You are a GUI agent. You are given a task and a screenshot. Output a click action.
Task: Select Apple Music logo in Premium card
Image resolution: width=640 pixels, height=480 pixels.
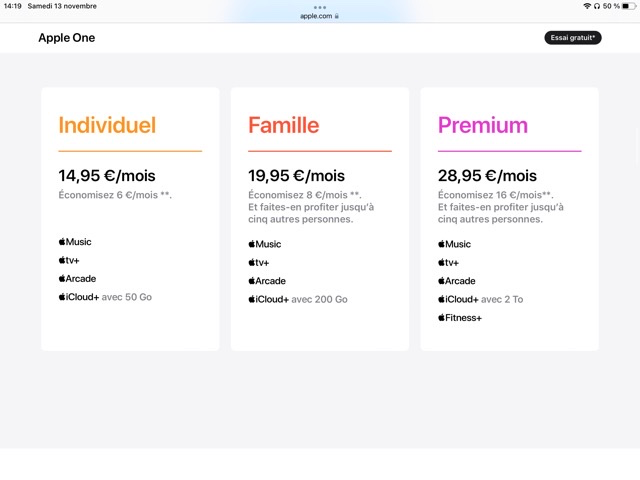(454, 244)
